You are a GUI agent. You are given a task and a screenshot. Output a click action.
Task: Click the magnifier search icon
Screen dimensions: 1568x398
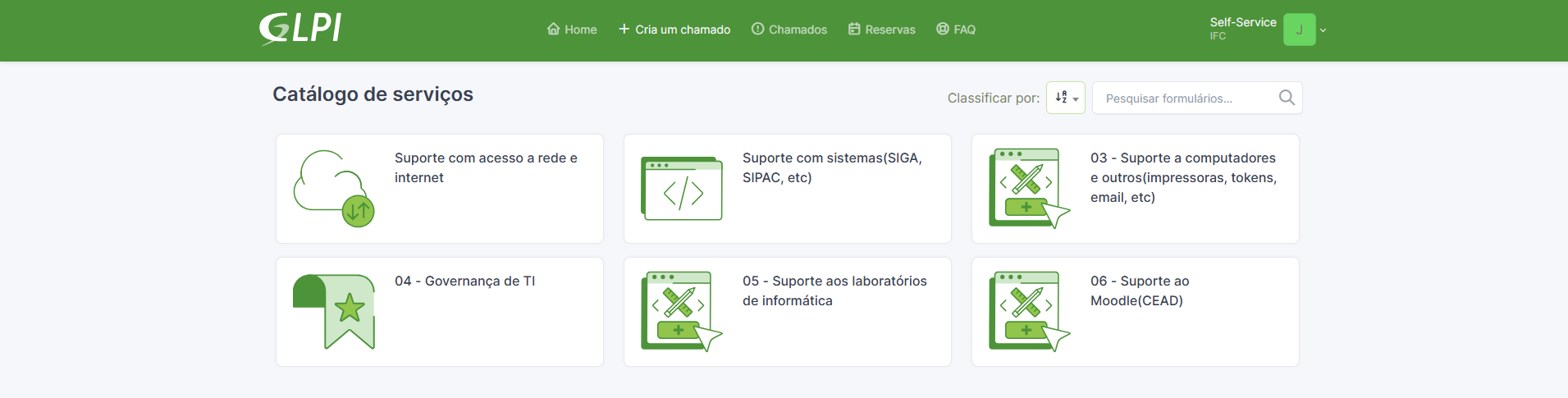coord(1287,98)
